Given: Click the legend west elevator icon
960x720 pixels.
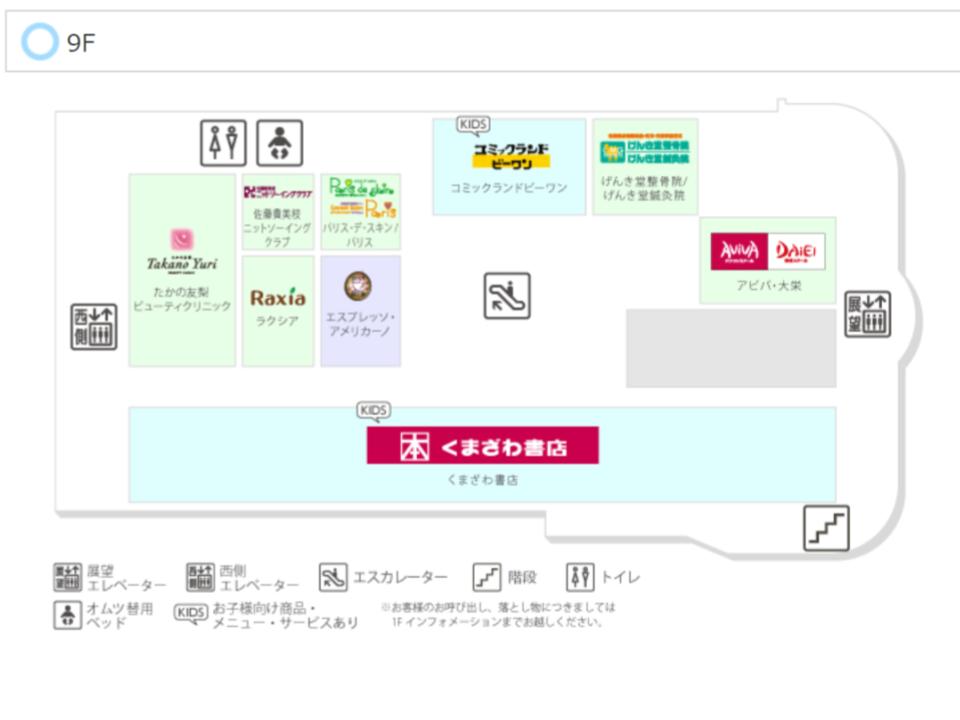Looking at the screenshot, I should click(x=200, y=577).
